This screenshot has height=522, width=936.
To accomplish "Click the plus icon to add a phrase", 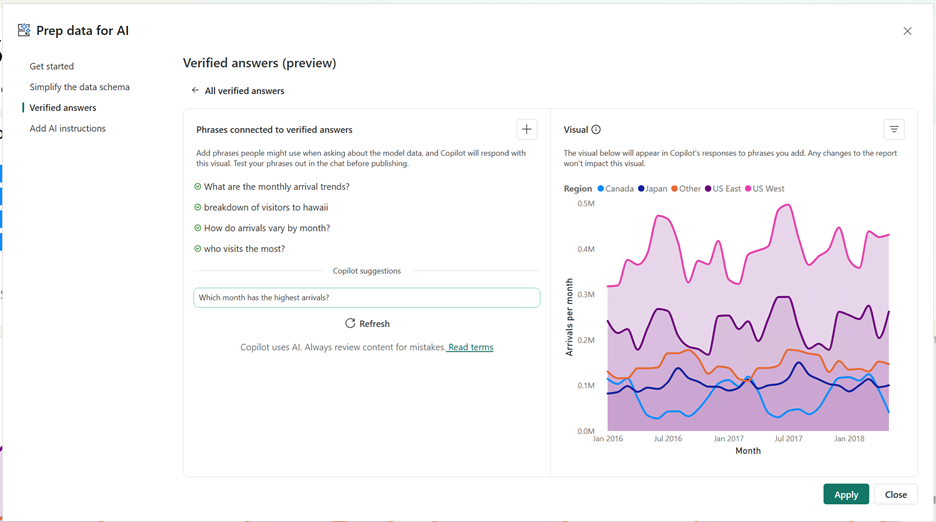I will (527, 129).
